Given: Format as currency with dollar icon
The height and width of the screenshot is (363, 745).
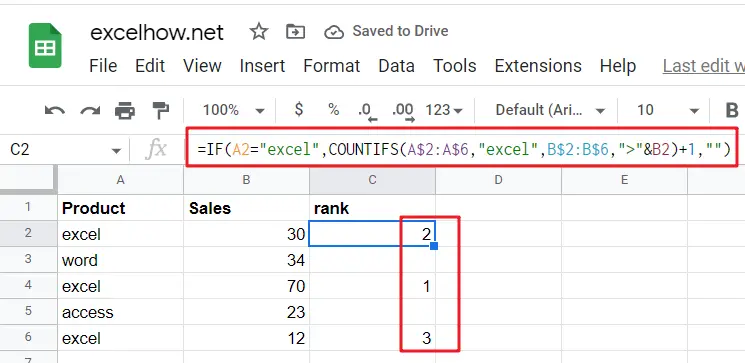Looking at the screenshot, I should coord(299,110).
